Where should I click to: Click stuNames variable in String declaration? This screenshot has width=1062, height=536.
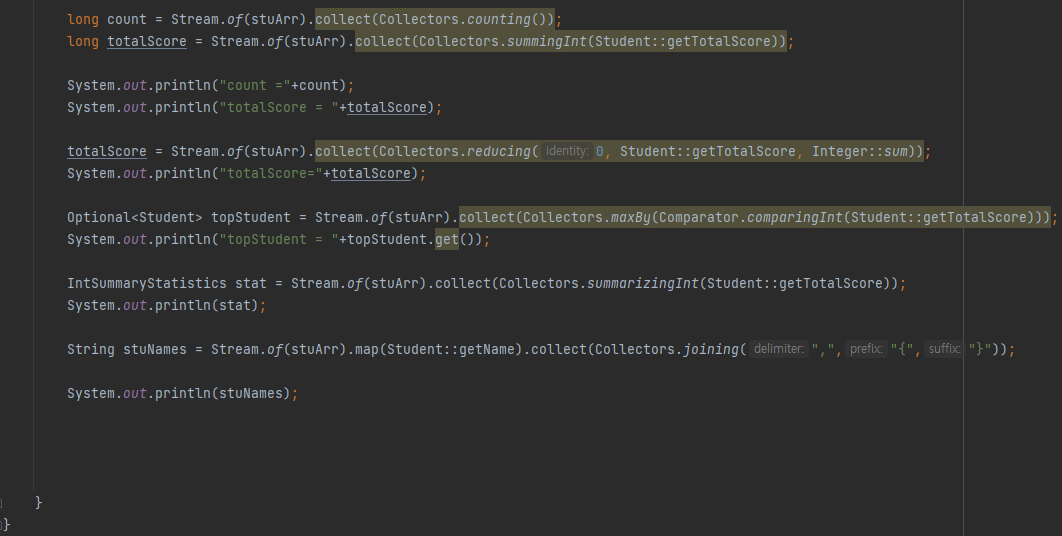pos(154,350)
